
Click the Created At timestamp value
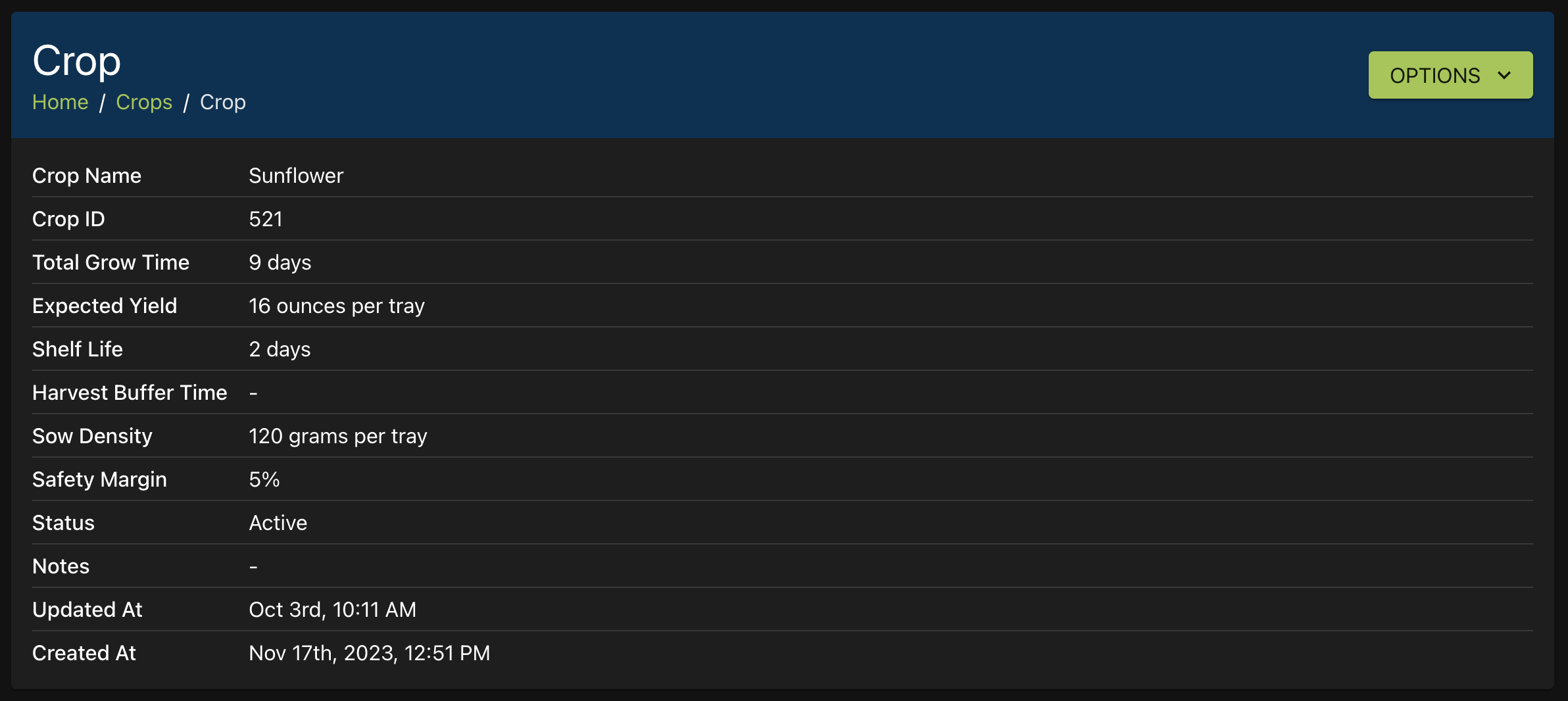click(x=369, y=653)
